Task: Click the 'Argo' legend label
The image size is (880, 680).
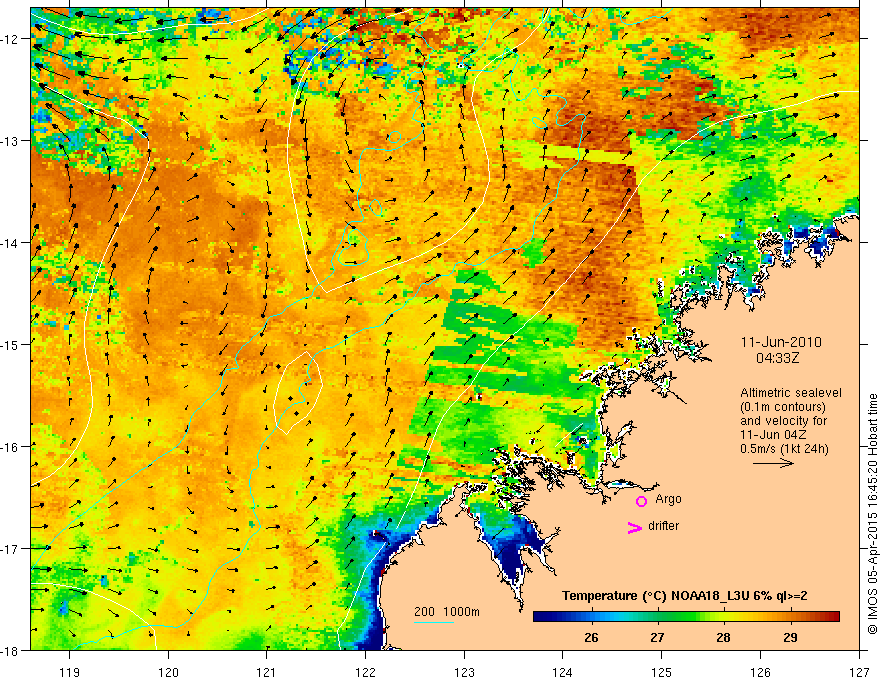Action: [x=668, y=499]
